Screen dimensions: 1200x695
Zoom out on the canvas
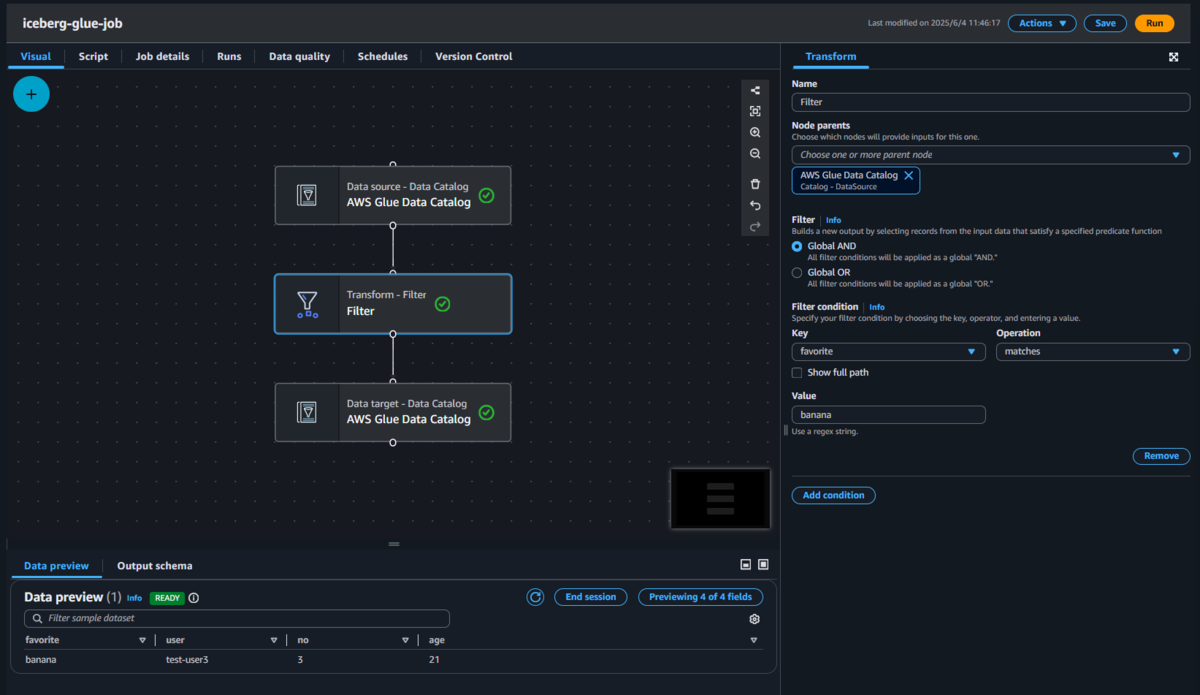tap(755, 154)
